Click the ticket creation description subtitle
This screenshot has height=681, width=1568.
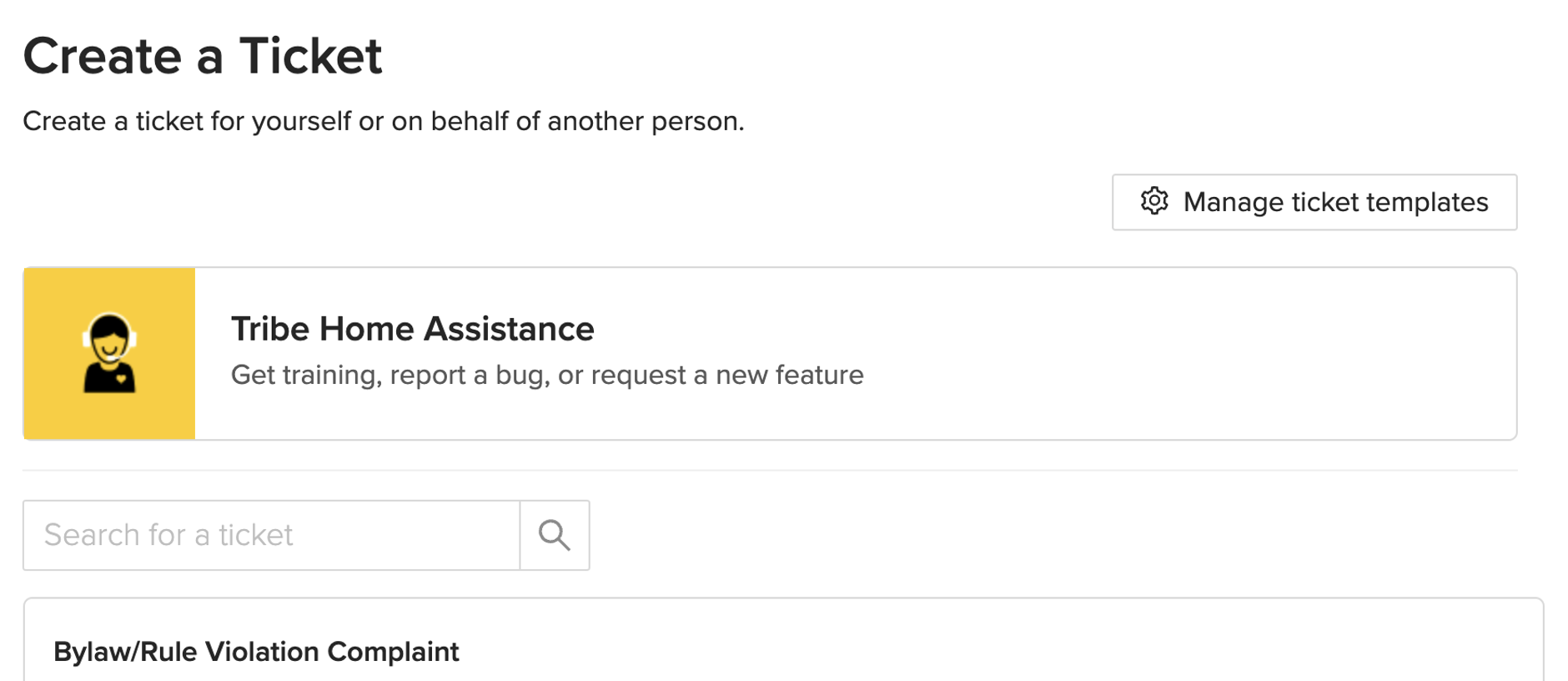(x=384, y=122)
